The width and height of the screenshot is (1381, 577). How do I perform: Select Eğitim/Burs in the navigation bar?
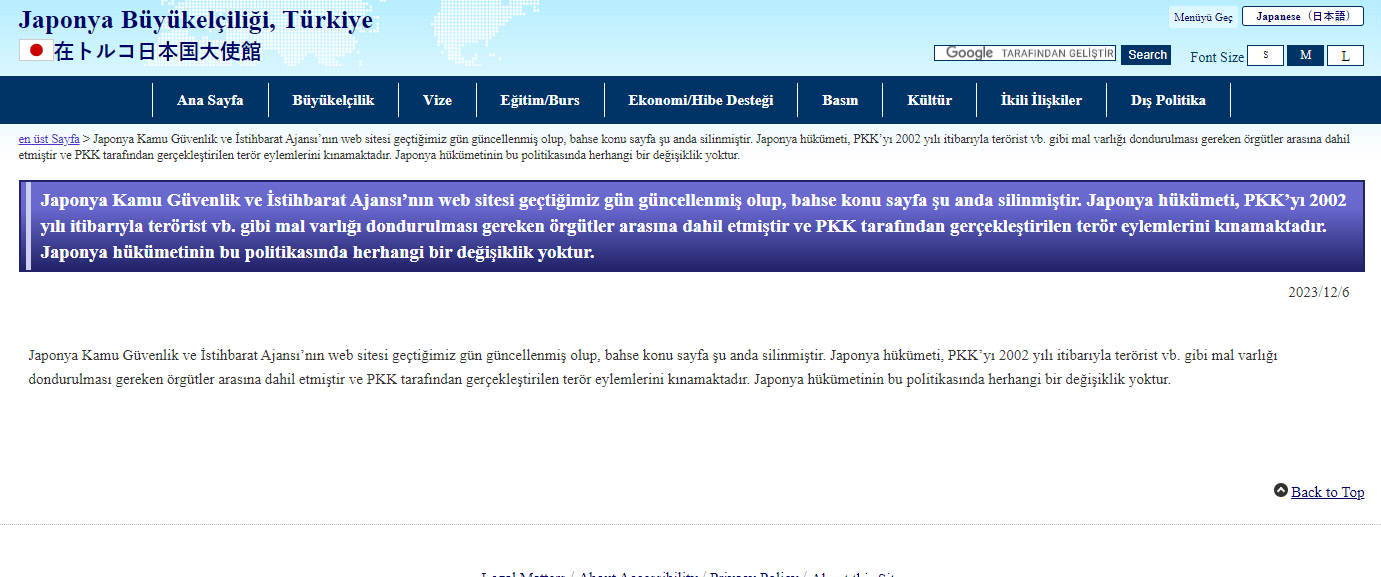tap(540, 100)
